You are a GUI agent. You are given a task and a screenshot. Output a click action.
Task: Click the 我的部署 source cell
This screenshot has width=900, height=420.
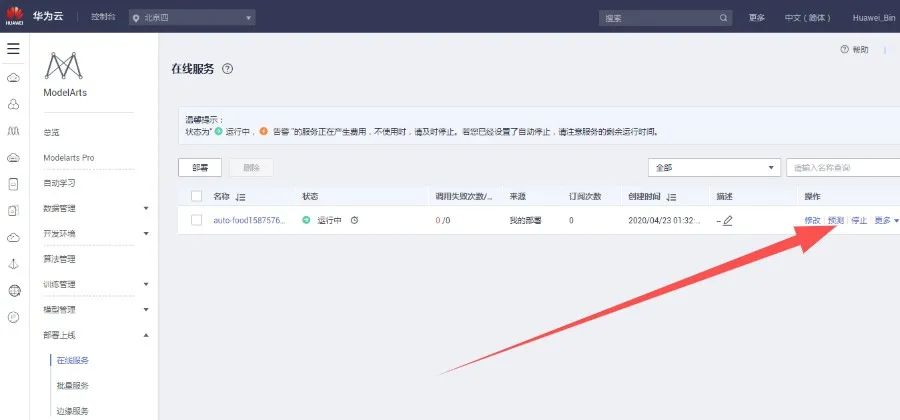click(x=526, y=220)
